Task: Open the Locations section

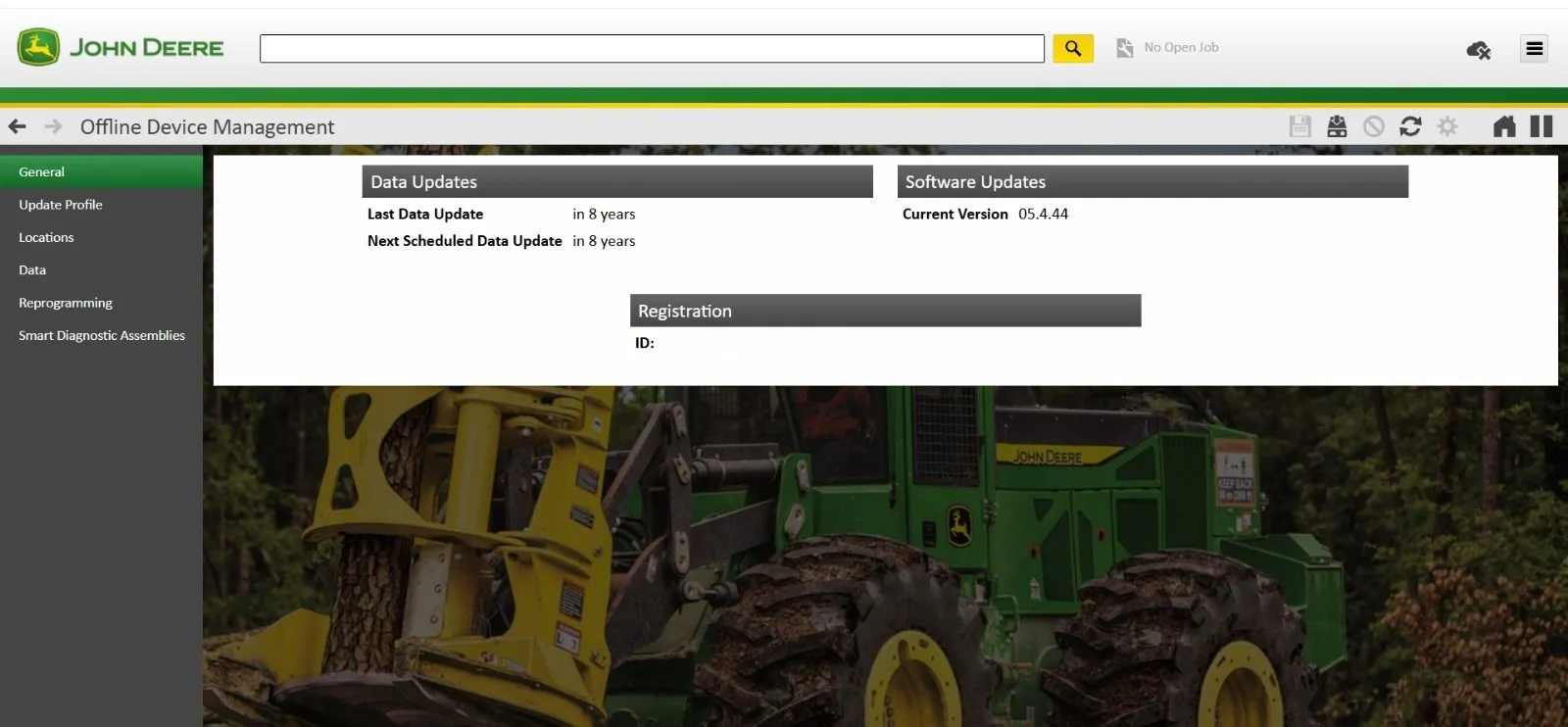Action: [x=46, y=237]
